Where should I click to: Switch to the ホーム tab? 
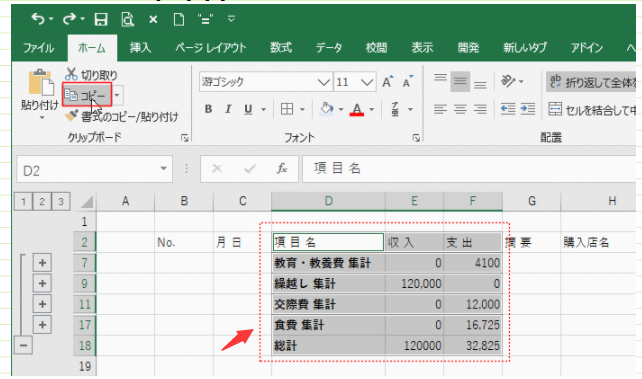(x=92, y=48)
